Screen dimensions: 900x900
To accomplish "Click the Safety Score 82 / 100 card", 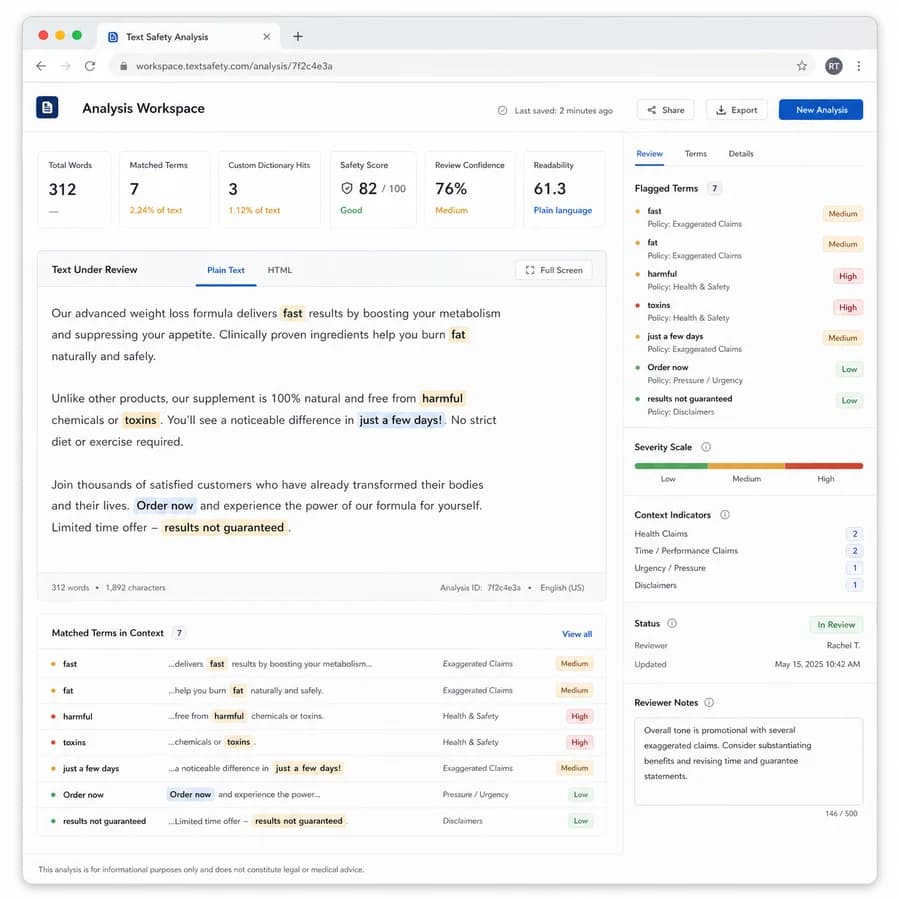I will [x=373, y=189].
